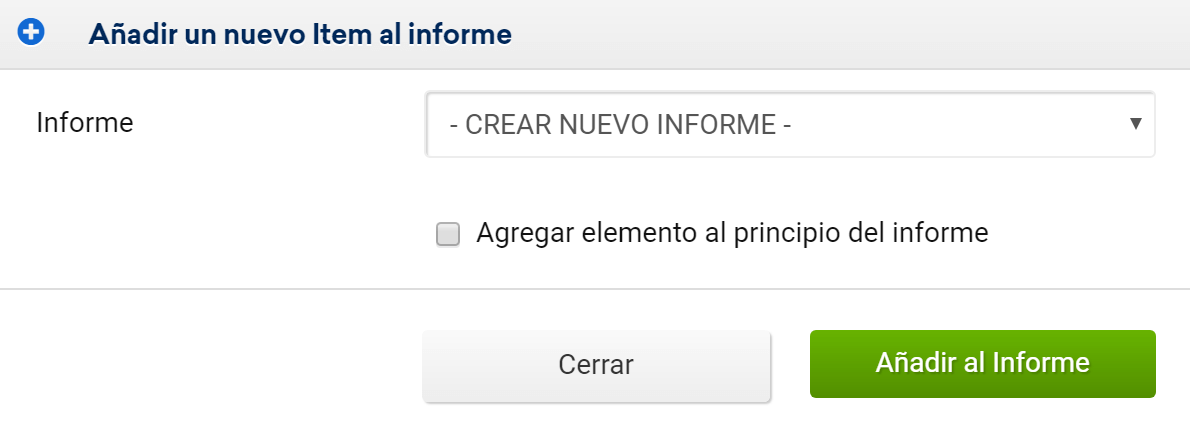Close the dialog using Cerrar

pos(596,365)
